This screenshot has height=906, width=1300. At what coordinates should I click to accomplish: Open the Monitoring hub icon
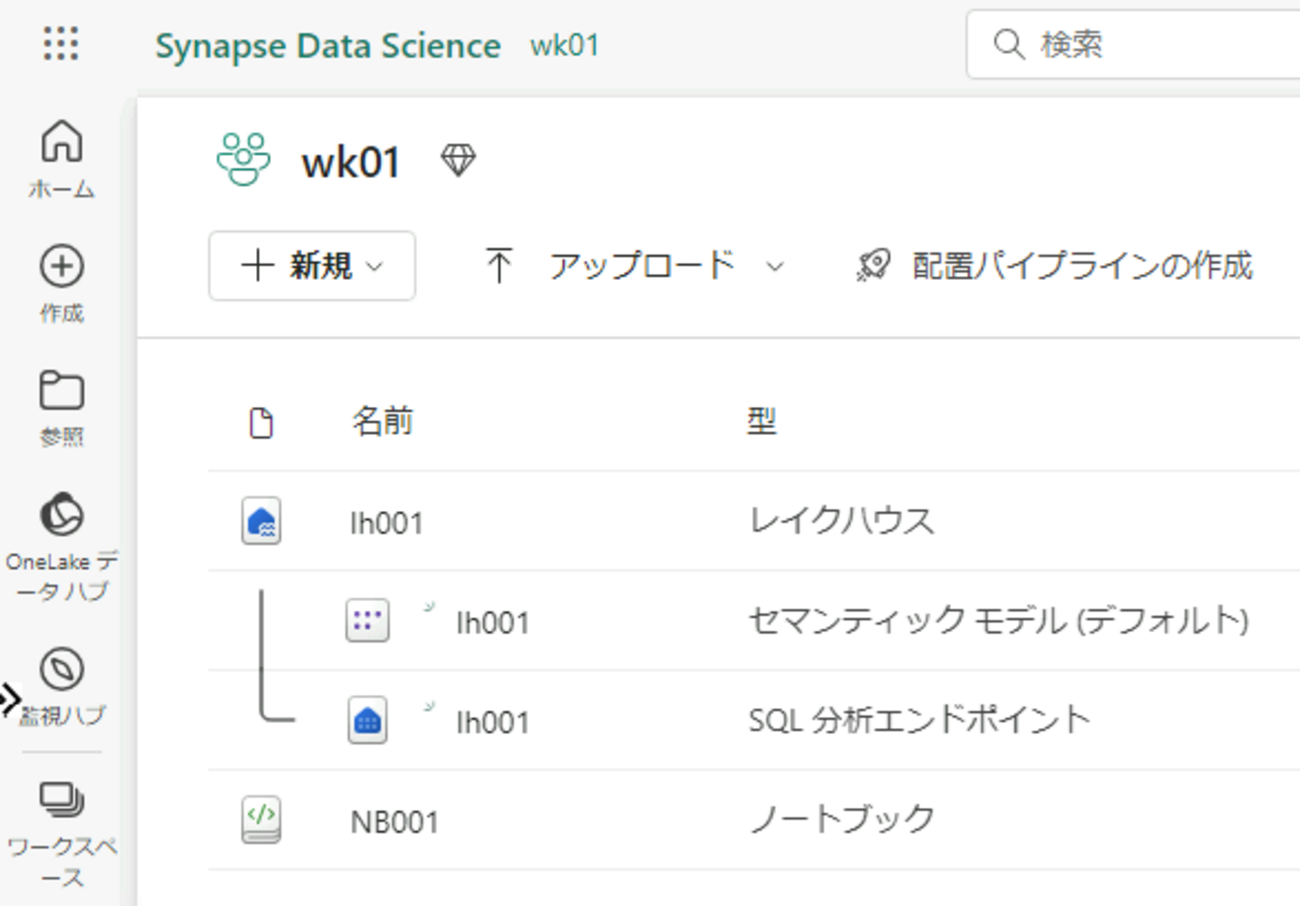[x=62, y=669]
